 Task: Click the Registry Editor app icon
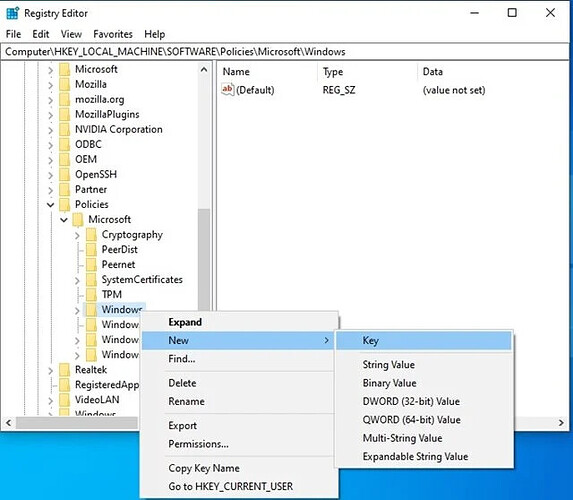(x=12, y=13)
